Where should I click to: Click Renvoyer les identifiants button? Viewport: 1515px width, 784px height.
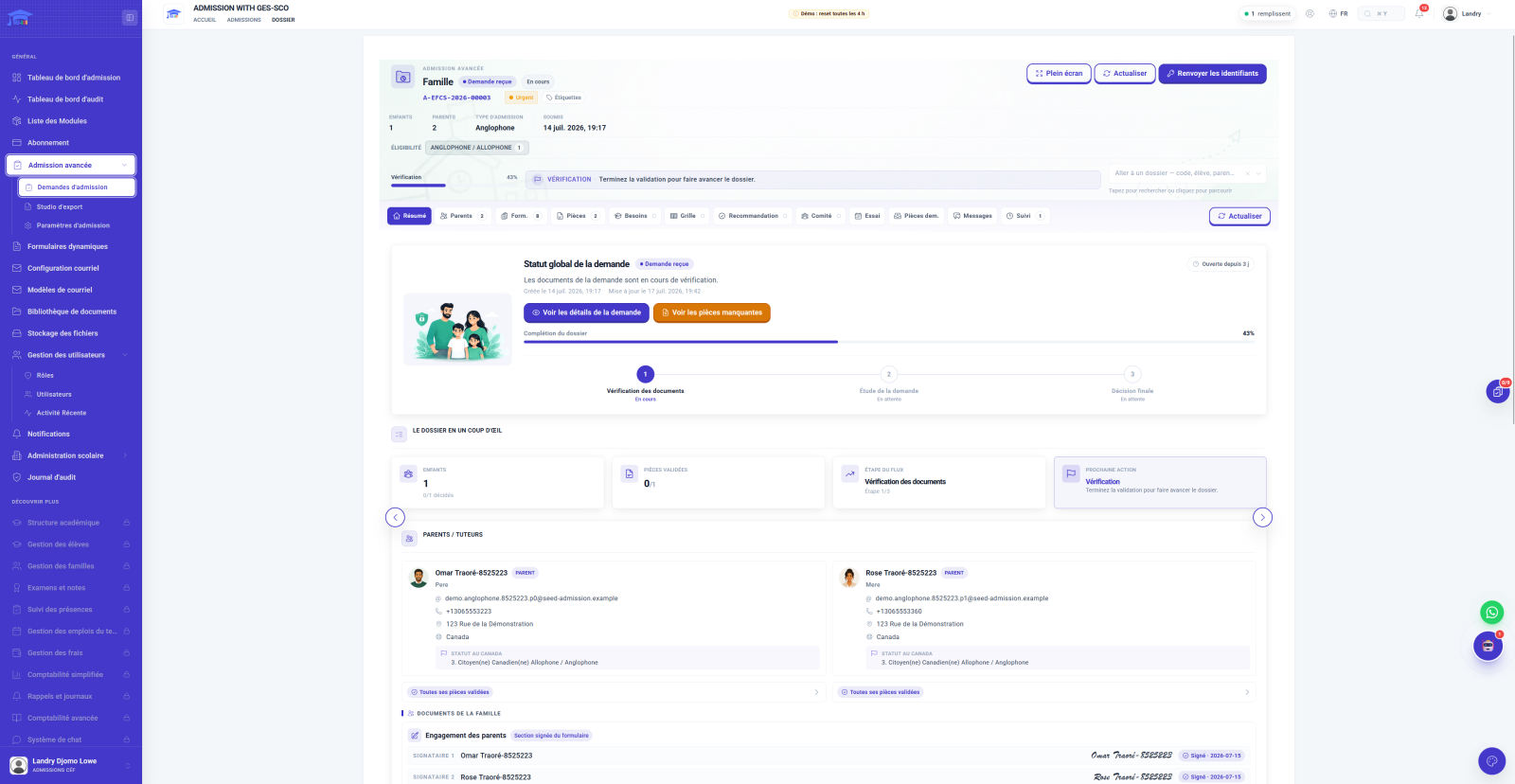click(1212, 73)
